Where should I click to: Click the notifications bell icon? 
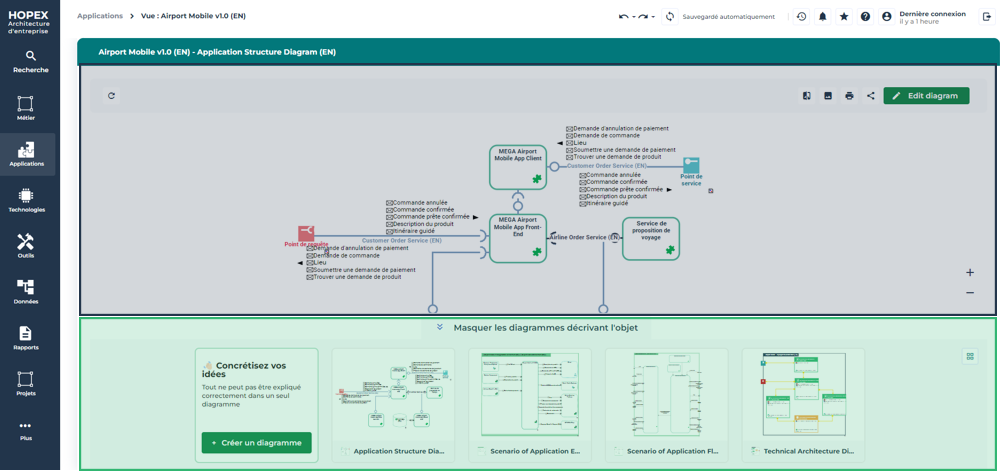[x=822, y=17]
